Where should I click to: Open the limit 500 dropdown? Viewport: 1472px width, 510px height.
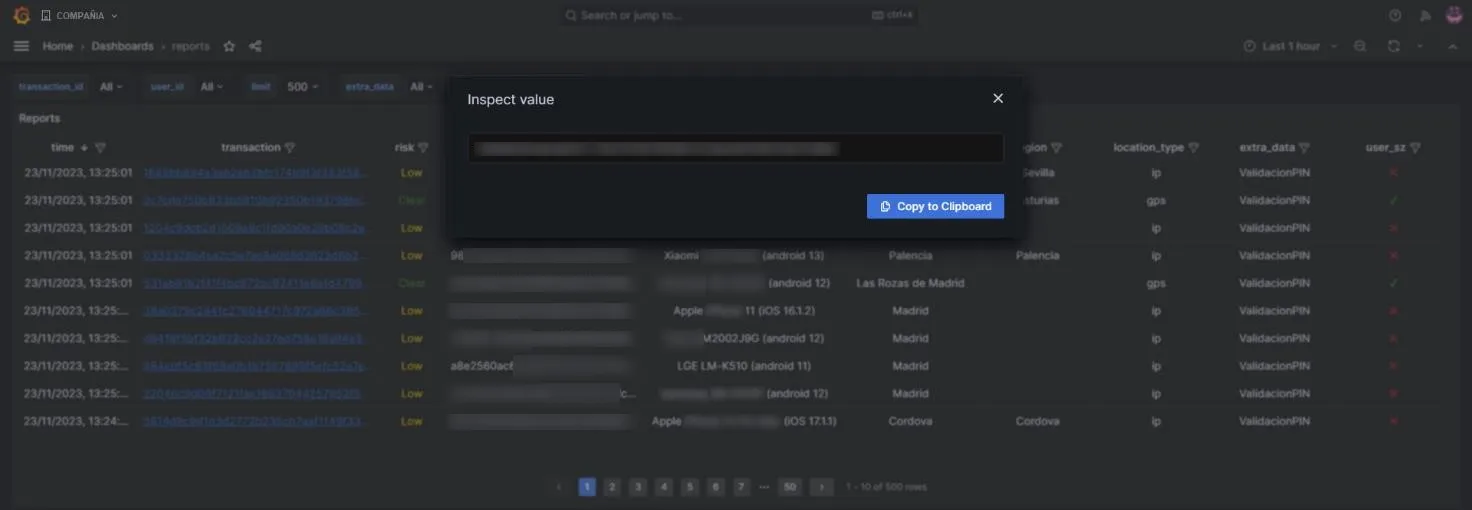coord(303,87)
